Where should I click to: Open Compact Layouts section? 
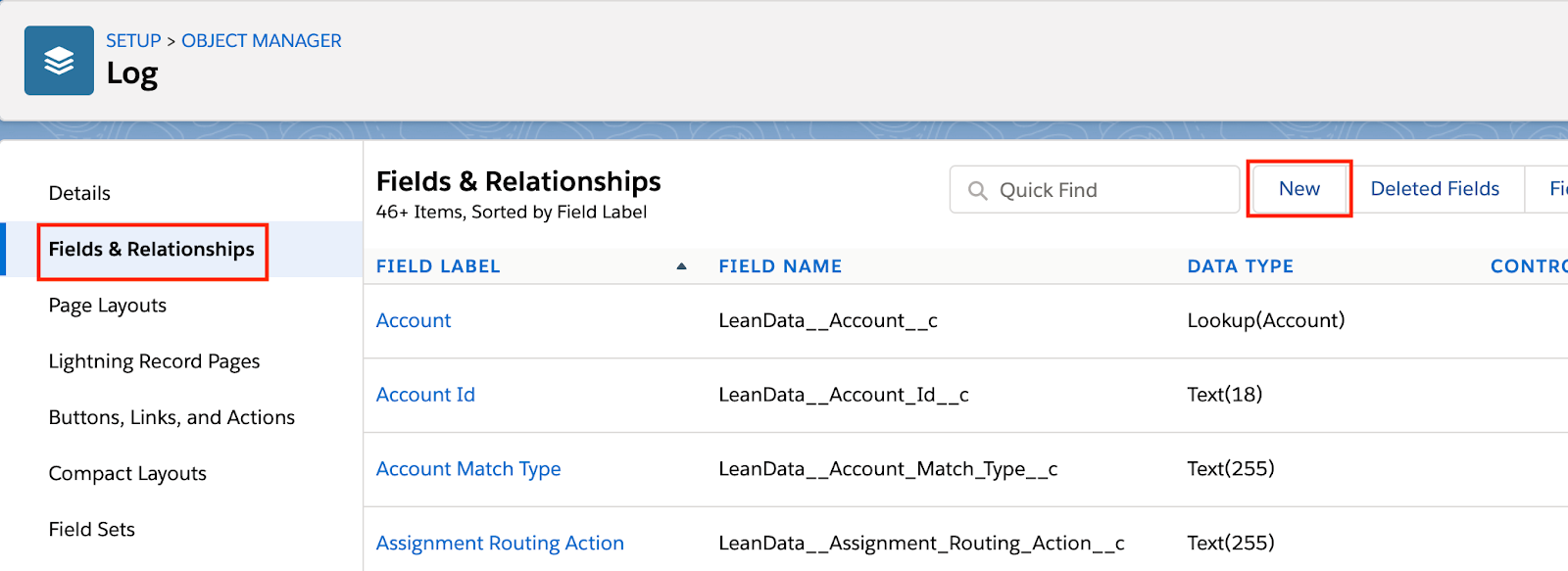(127, 473)
